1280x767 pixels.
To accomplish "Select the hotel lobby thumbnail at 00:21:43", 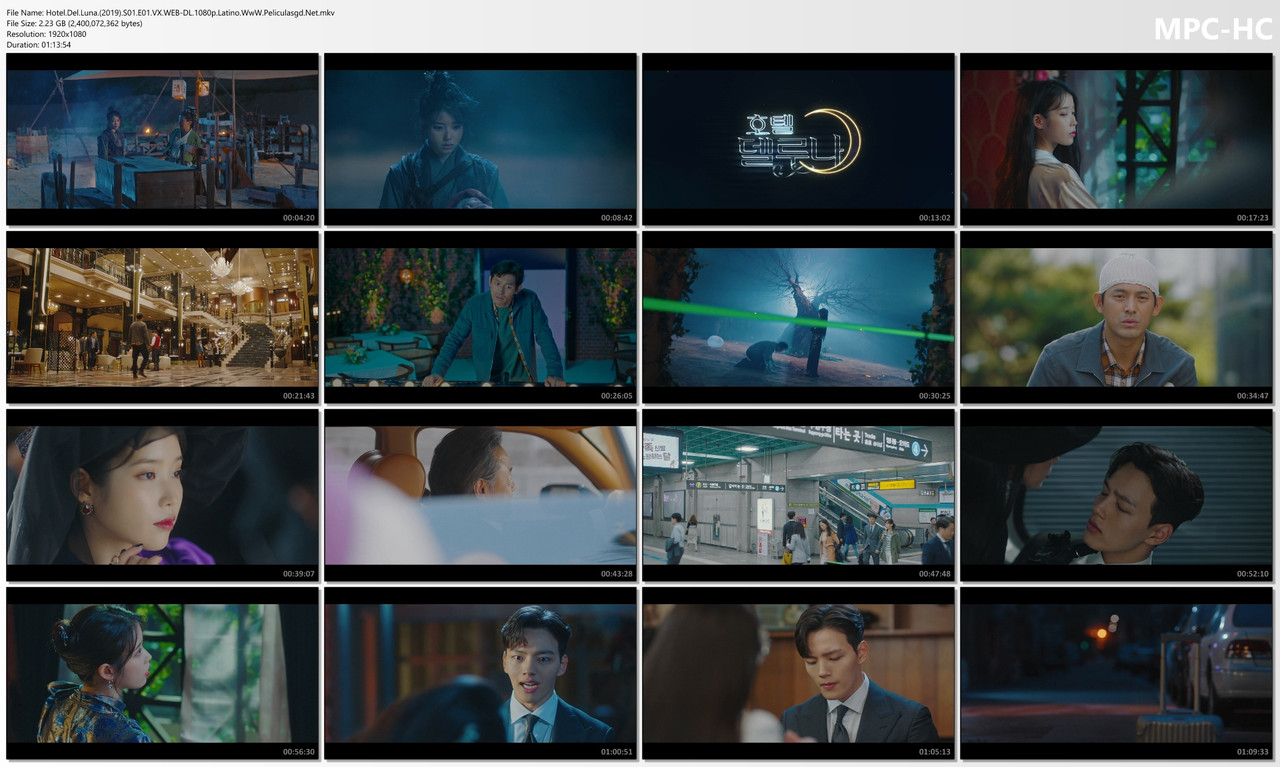I will [x=162, y=317].
